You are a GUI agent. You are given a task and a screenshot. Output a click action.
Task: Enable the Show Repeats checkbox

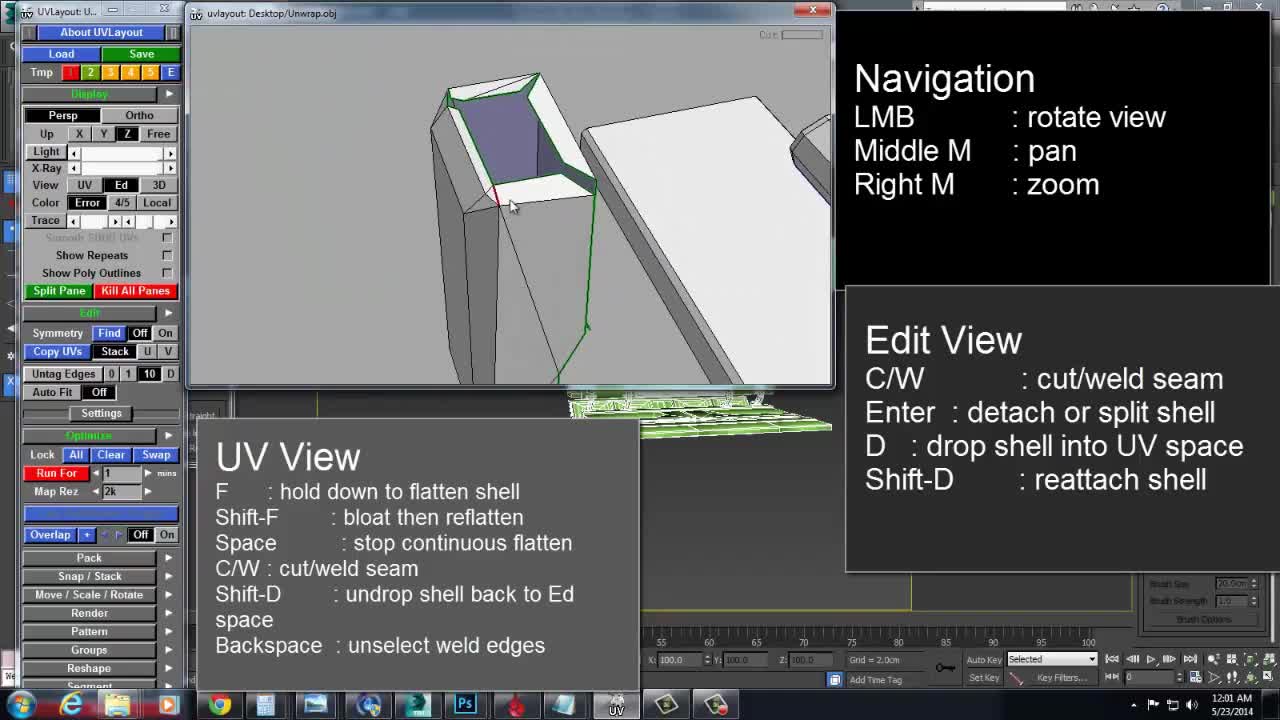click(167, 255)
